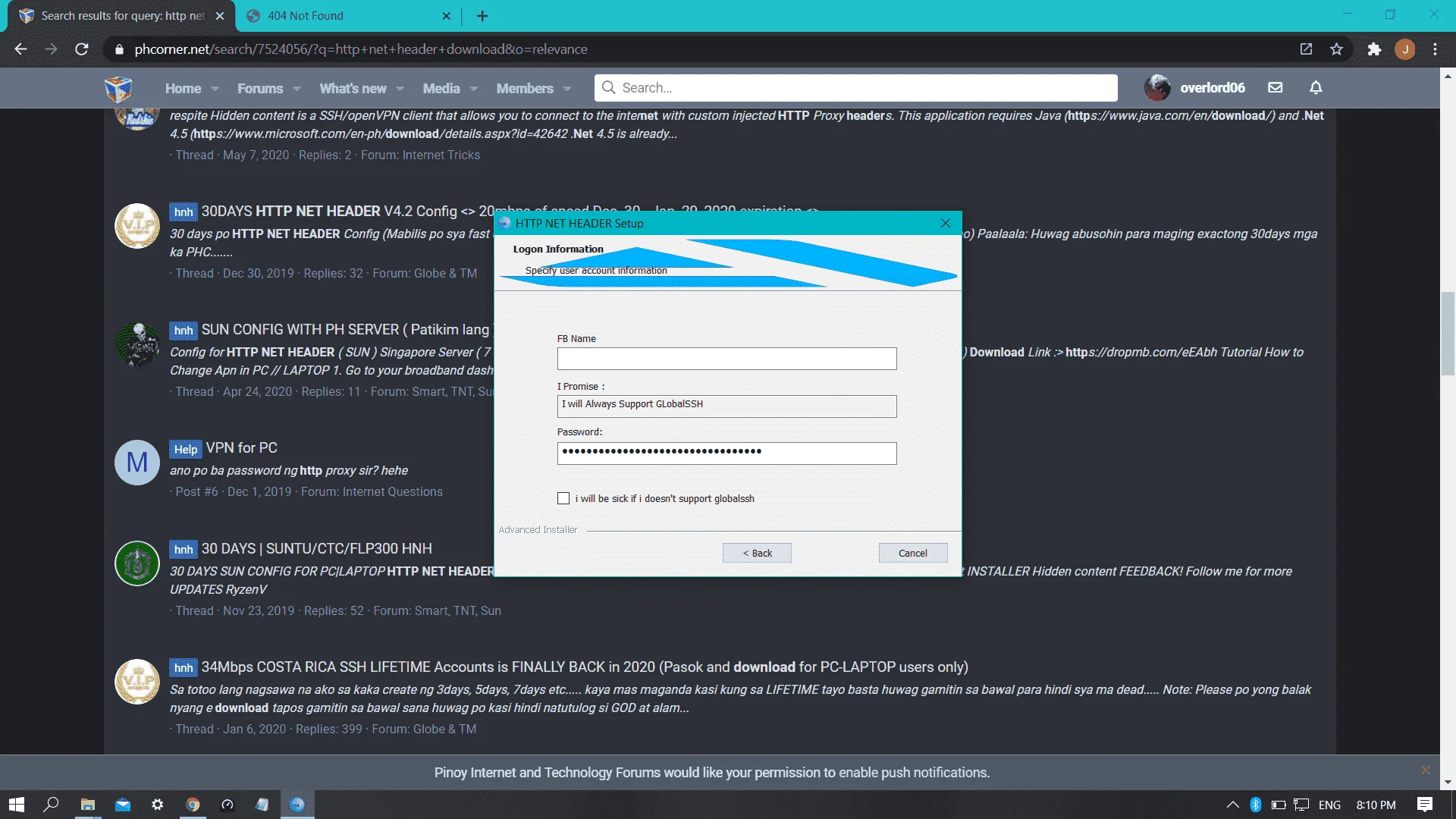Open the 8:10 PM clock
This screenshot has width=1456, height=819.
pyautogui.click(x=1376, y=805)
